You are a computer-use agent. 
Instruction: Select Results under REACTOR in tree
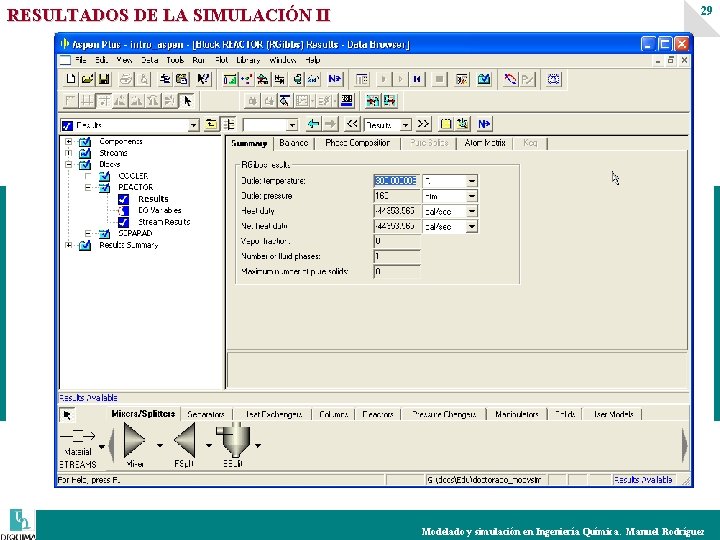(x=153, y=199)
